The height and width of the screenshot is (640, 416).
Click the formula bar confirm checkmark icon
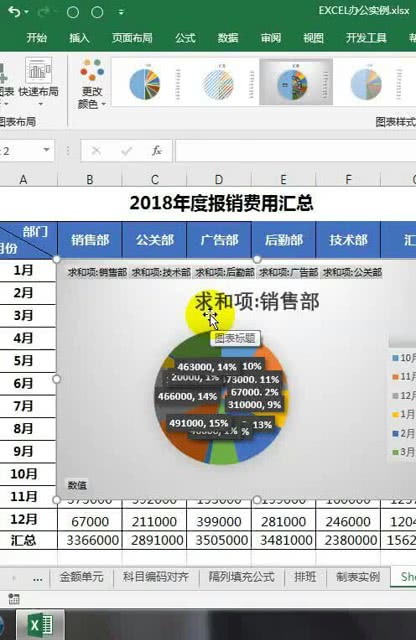click(x=127, y=151)
